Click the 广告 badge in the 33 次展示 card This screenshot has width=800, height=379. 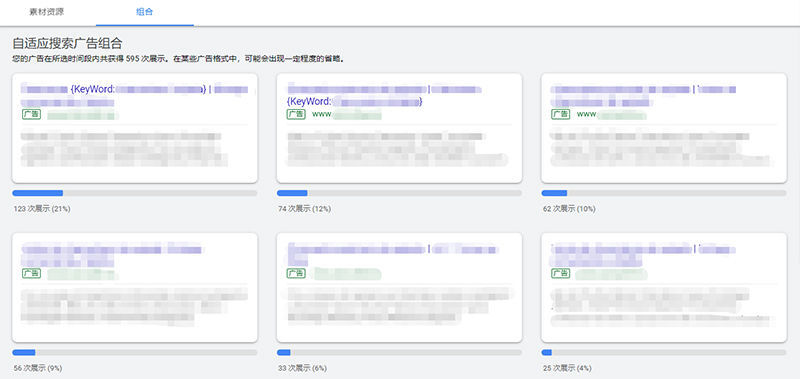coord(296,273)
